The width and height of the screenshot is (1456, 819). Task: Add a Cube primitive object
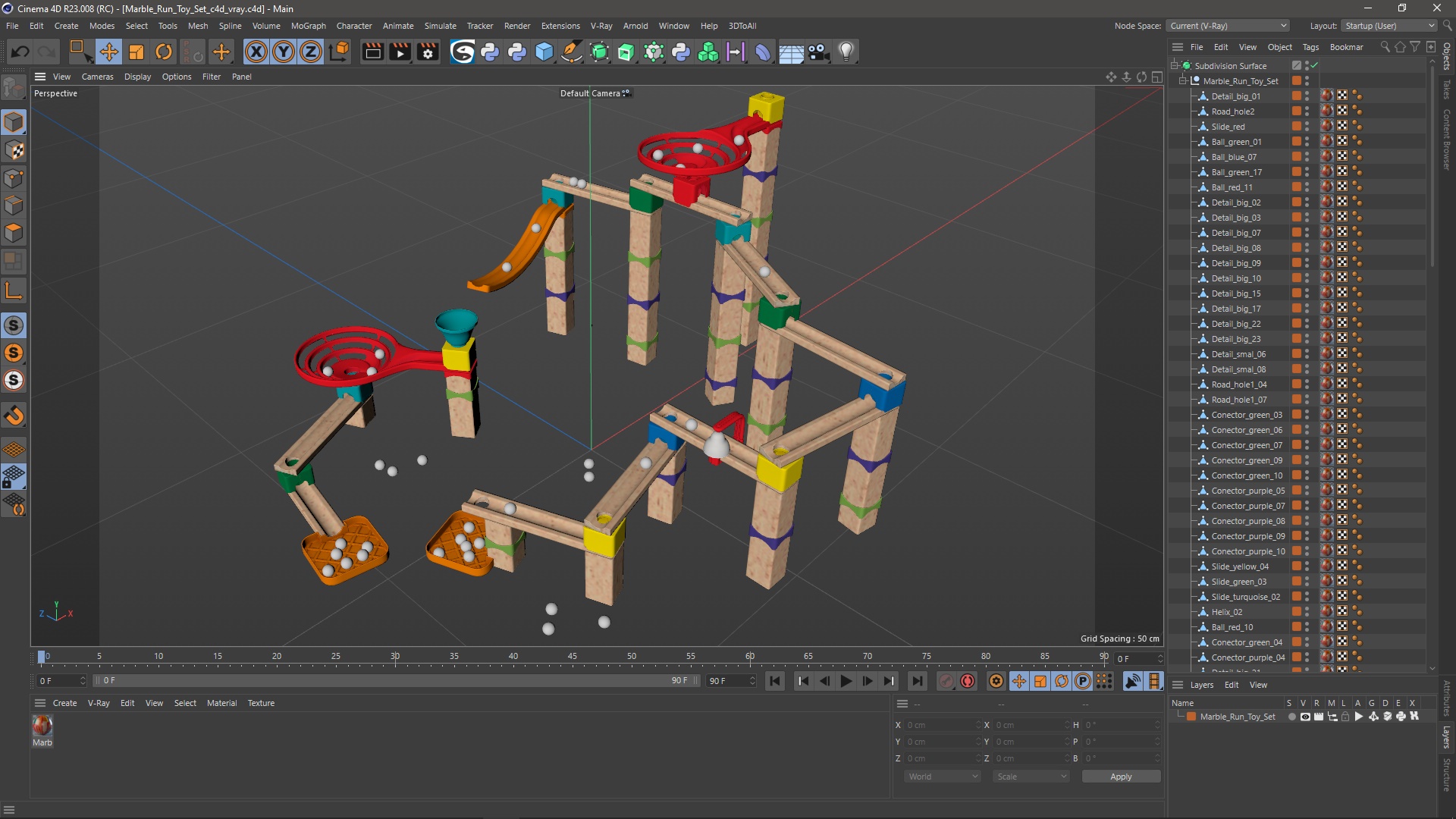click(x=544, y=52)
